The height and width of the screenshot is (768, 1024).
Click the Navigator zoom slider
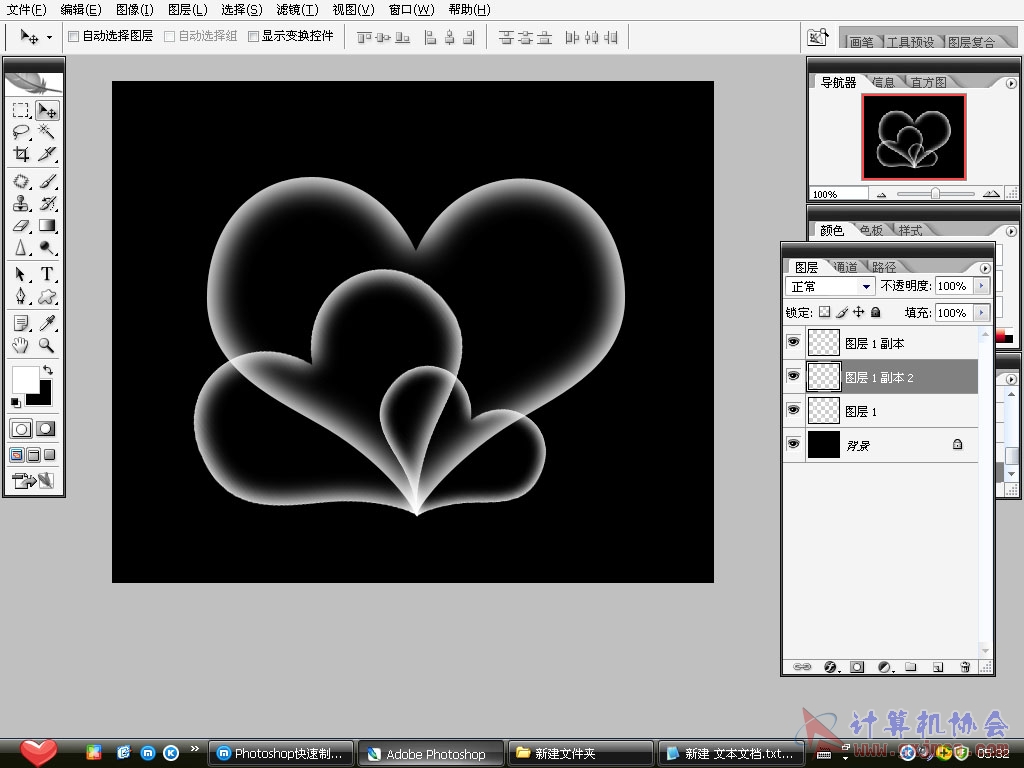935,193
